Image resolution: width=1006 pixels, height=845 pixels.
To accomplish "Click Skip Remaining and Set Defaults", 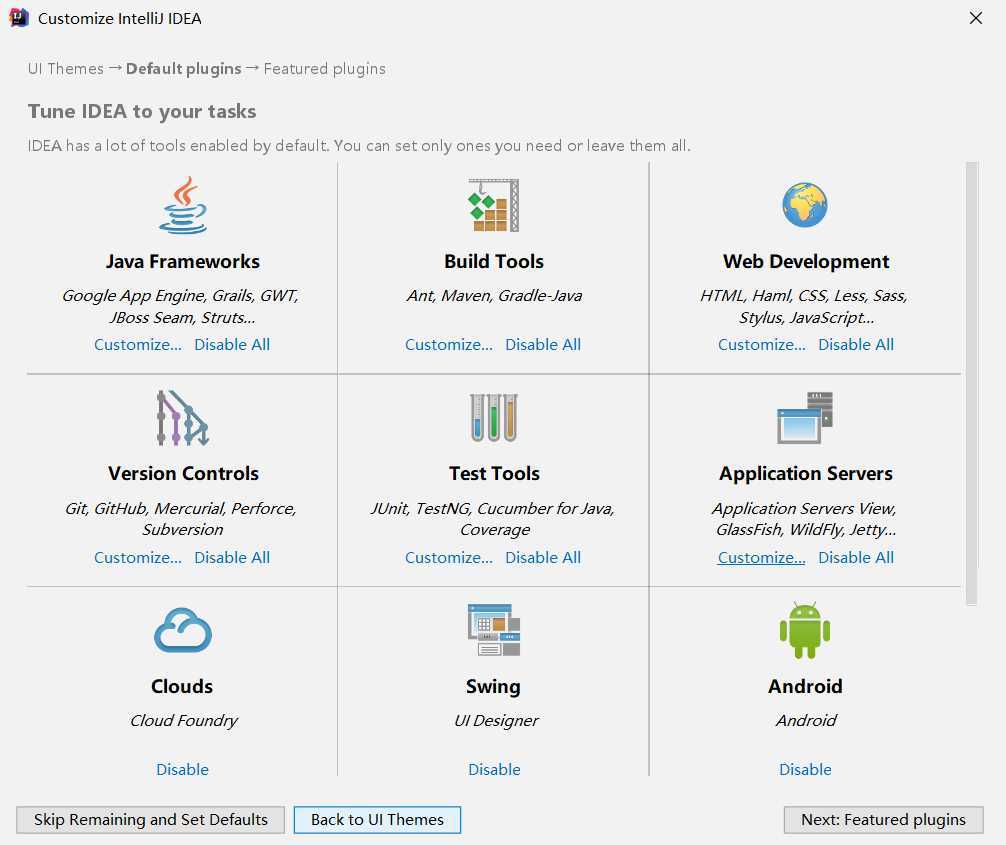I will click(151, 820).
